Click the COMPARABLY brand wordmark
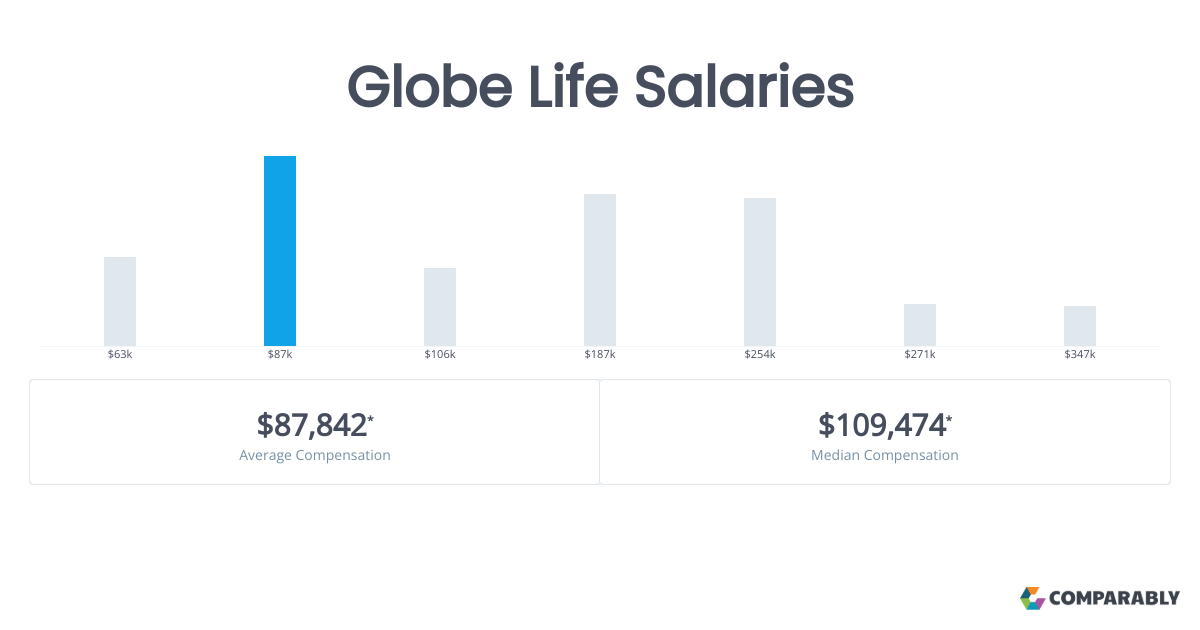 pos(1114,599)
